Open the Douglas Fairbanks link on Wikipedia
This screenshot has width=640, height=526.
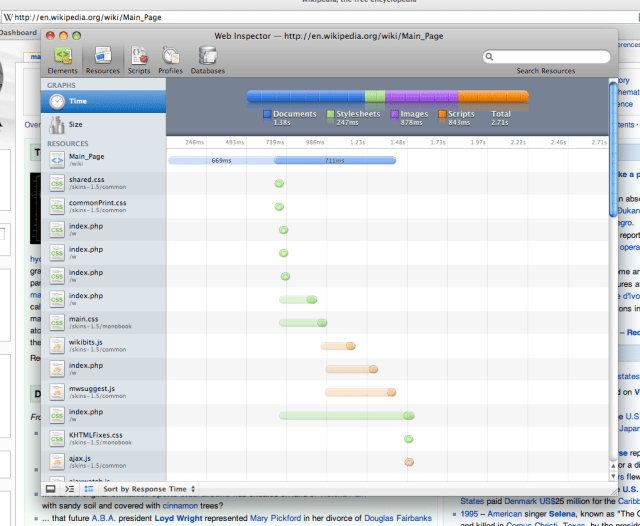[398, 518]
